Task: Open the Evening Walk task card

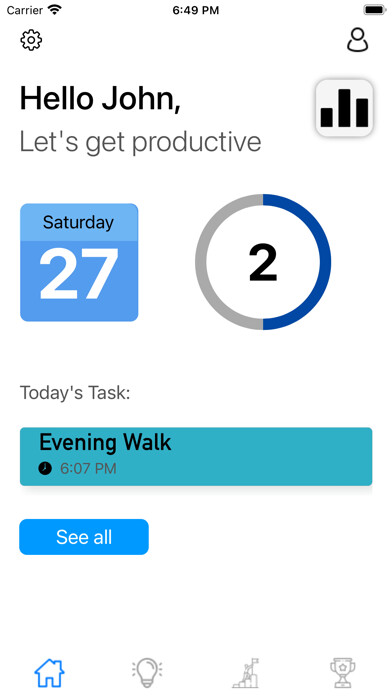Action: pos(196,456)
